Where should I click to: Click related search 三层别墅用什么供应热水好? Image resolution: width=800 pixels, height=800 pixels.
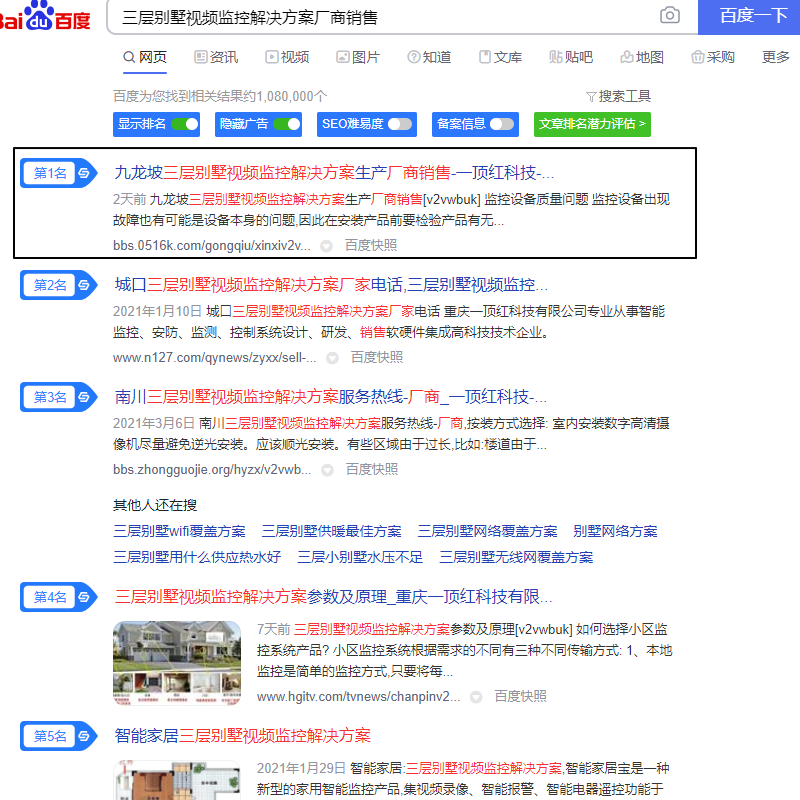[197, 557]
